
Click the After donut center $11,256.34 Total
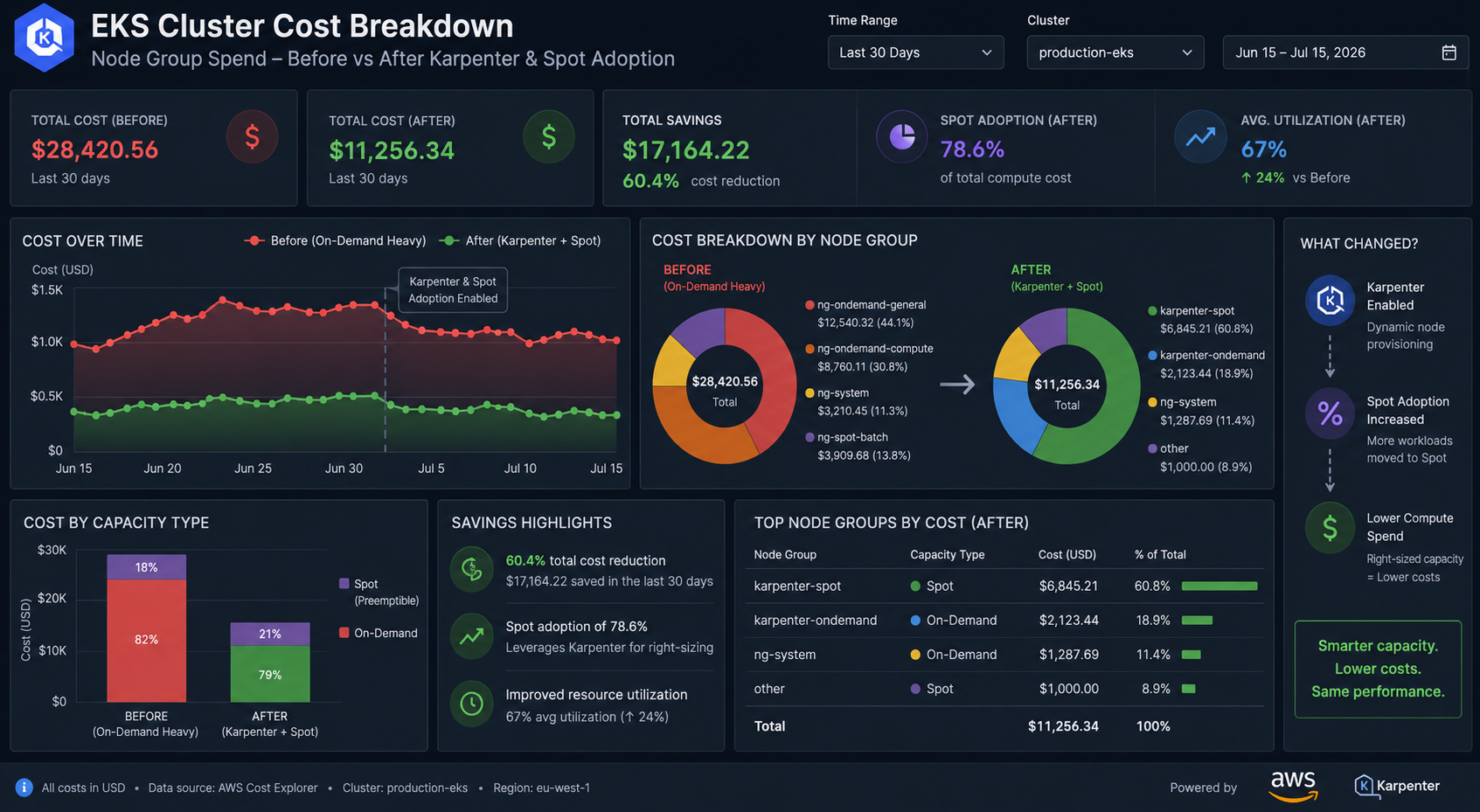[x=1067, y=394]
